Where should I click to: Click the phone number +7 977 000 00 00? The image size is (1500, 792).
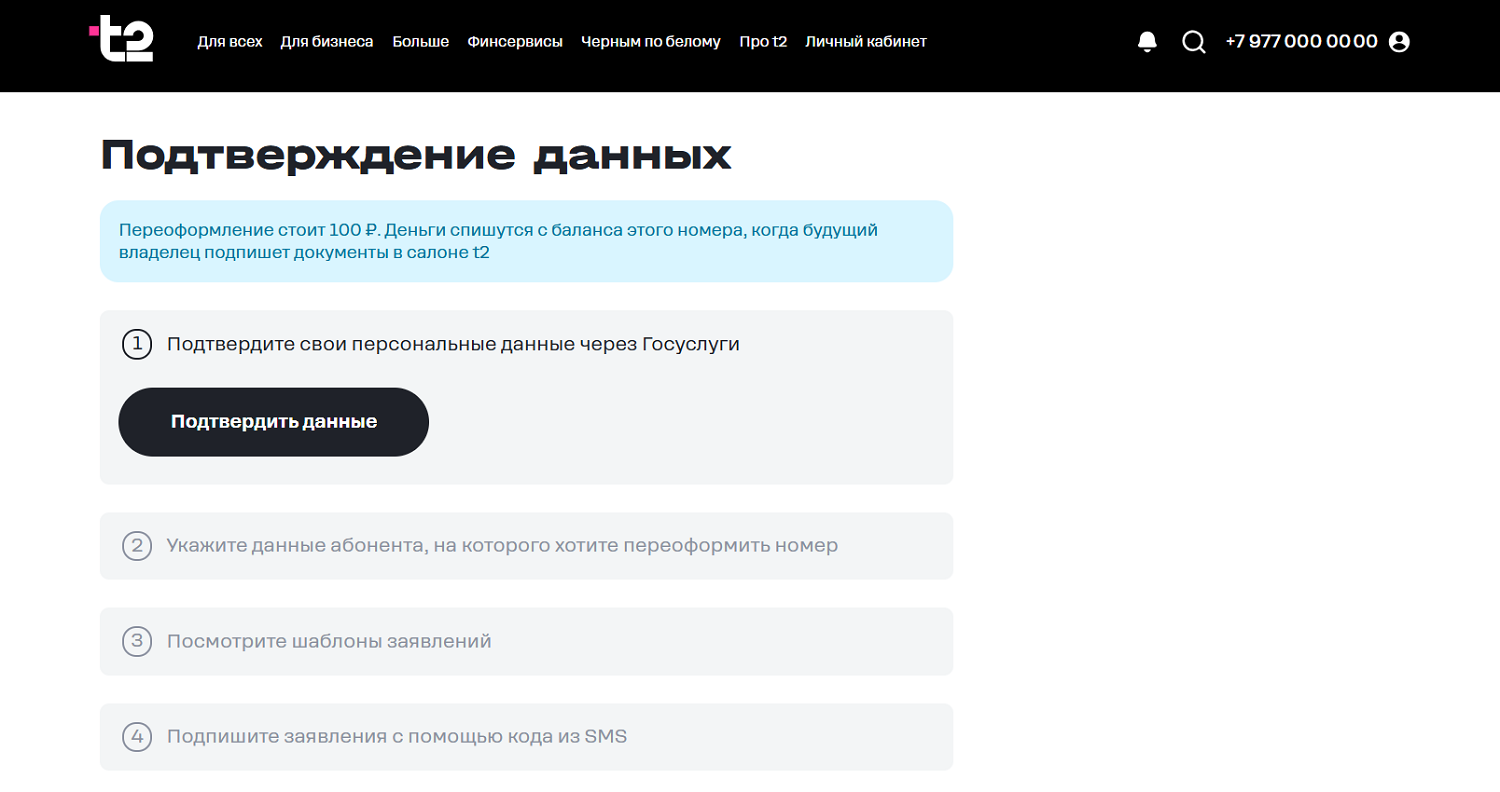tap(1301, 42)
